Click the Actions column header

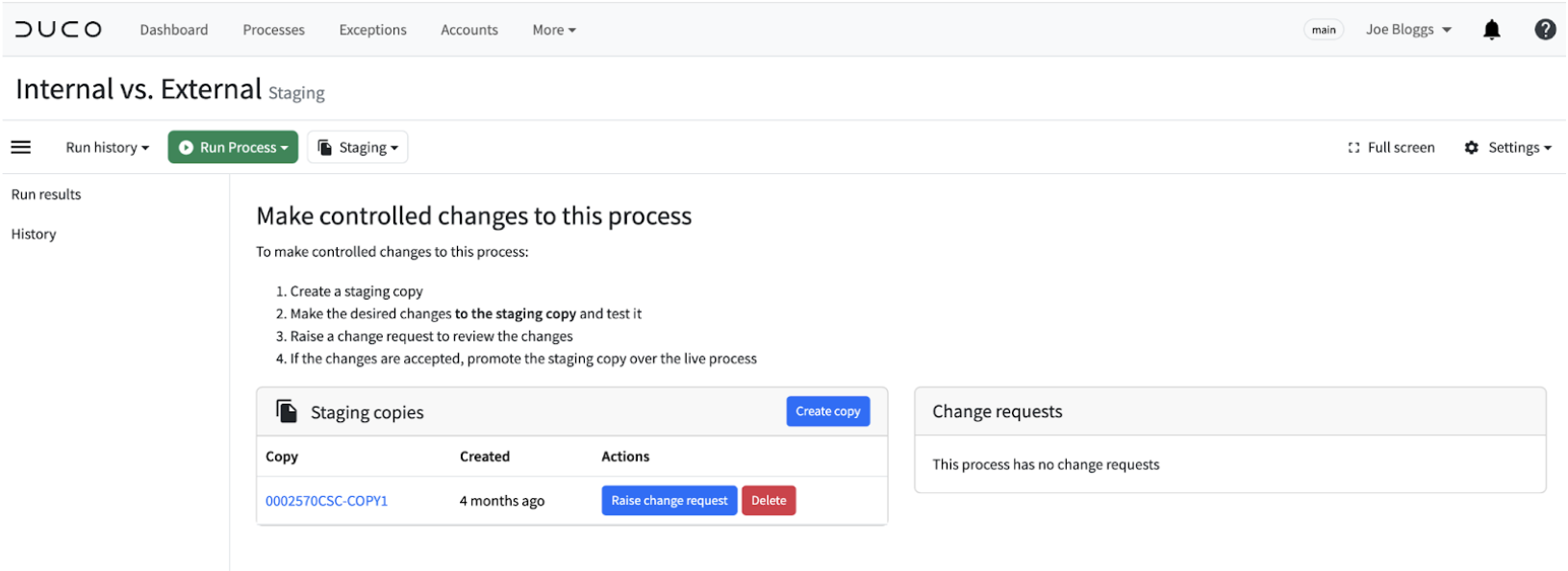click(625, 457)
